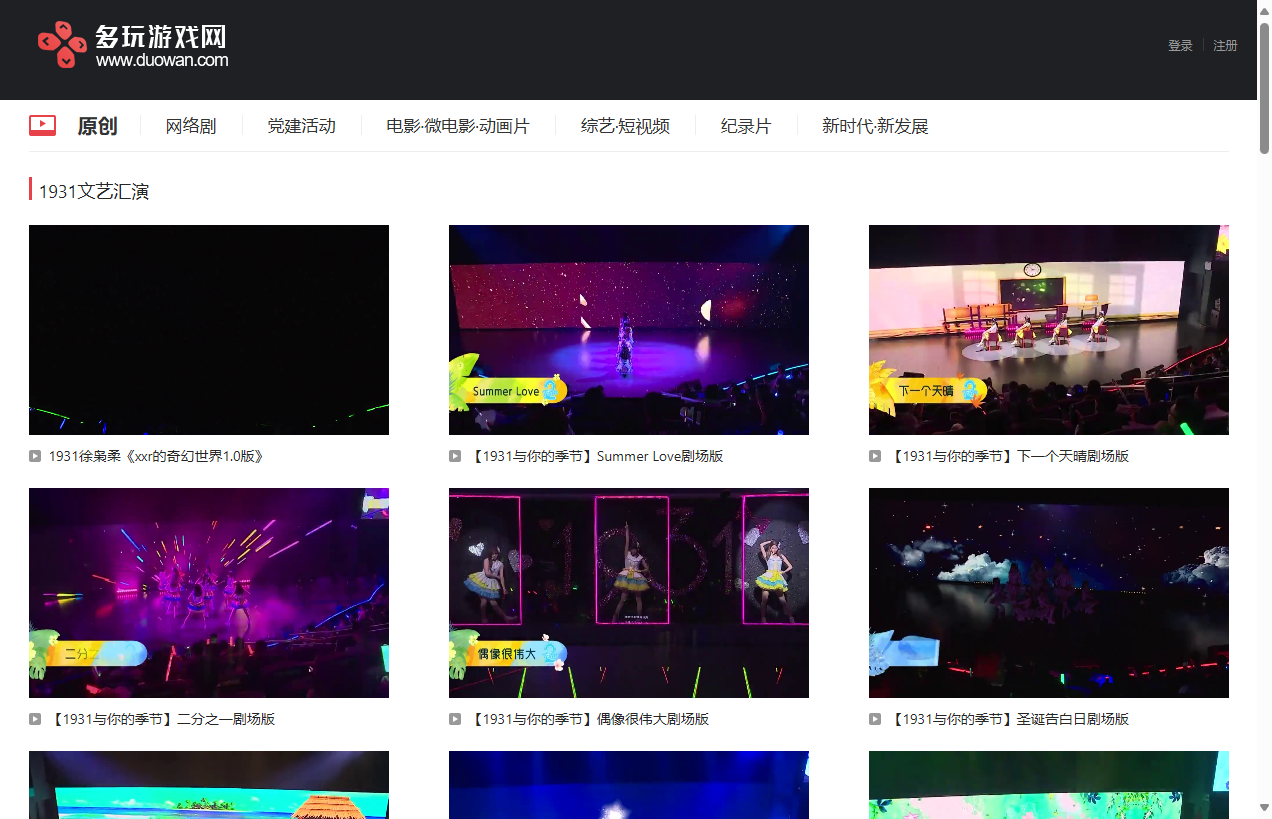Open the 下一个天晴 classroom stage thumbnail

1048,329
